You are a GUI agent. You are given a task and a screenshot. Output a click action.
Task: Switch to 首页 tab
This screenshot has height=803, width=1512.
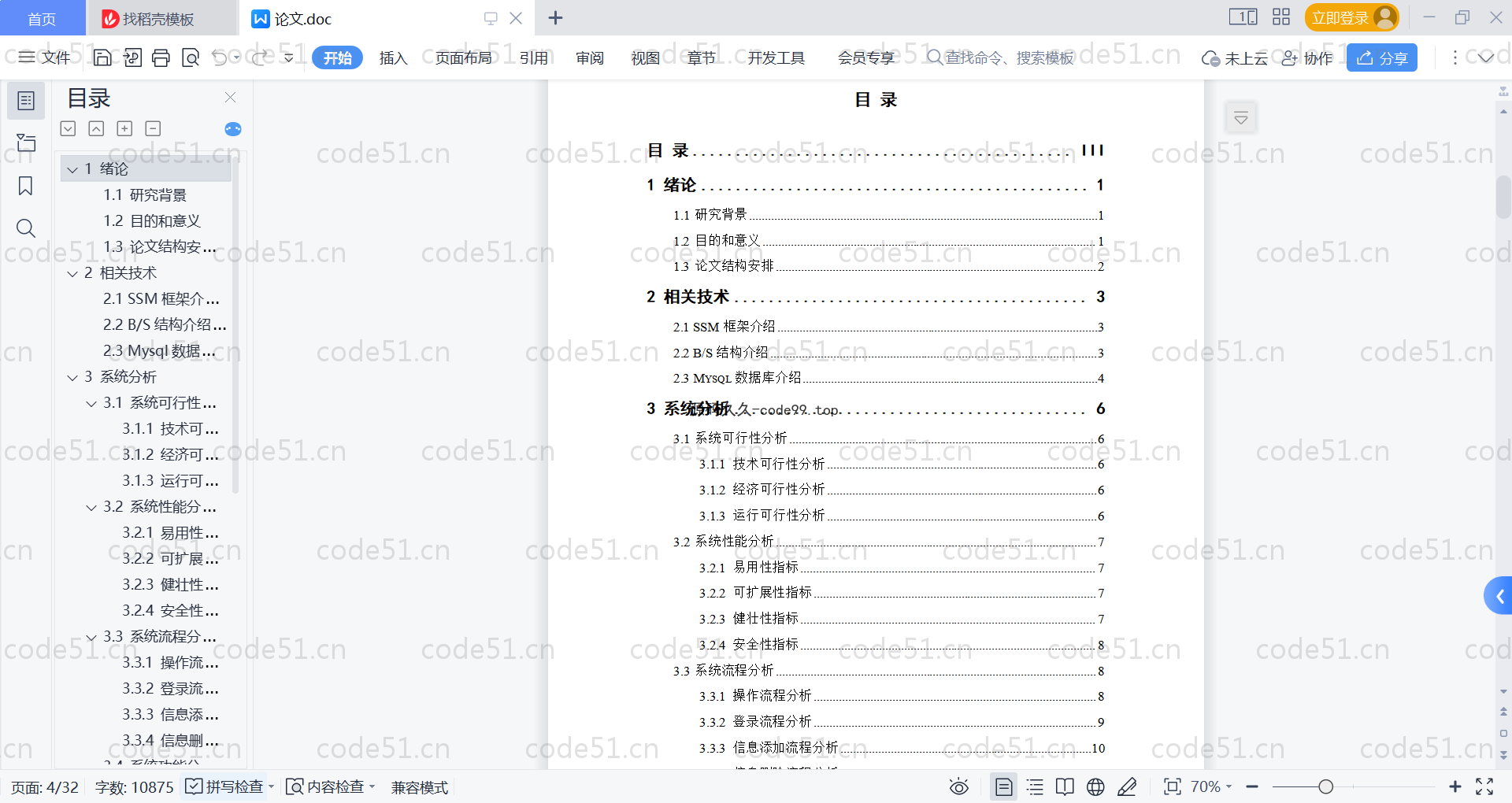pos(42,18)
